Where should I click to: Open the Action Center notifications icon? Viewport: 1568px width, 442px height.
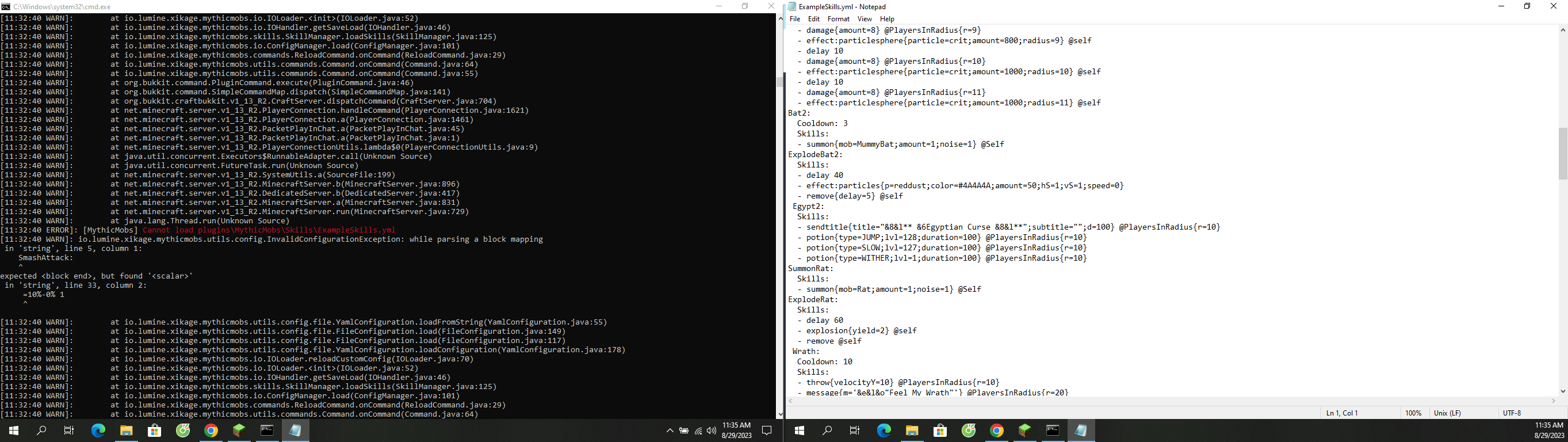click(x=767, y=431)
